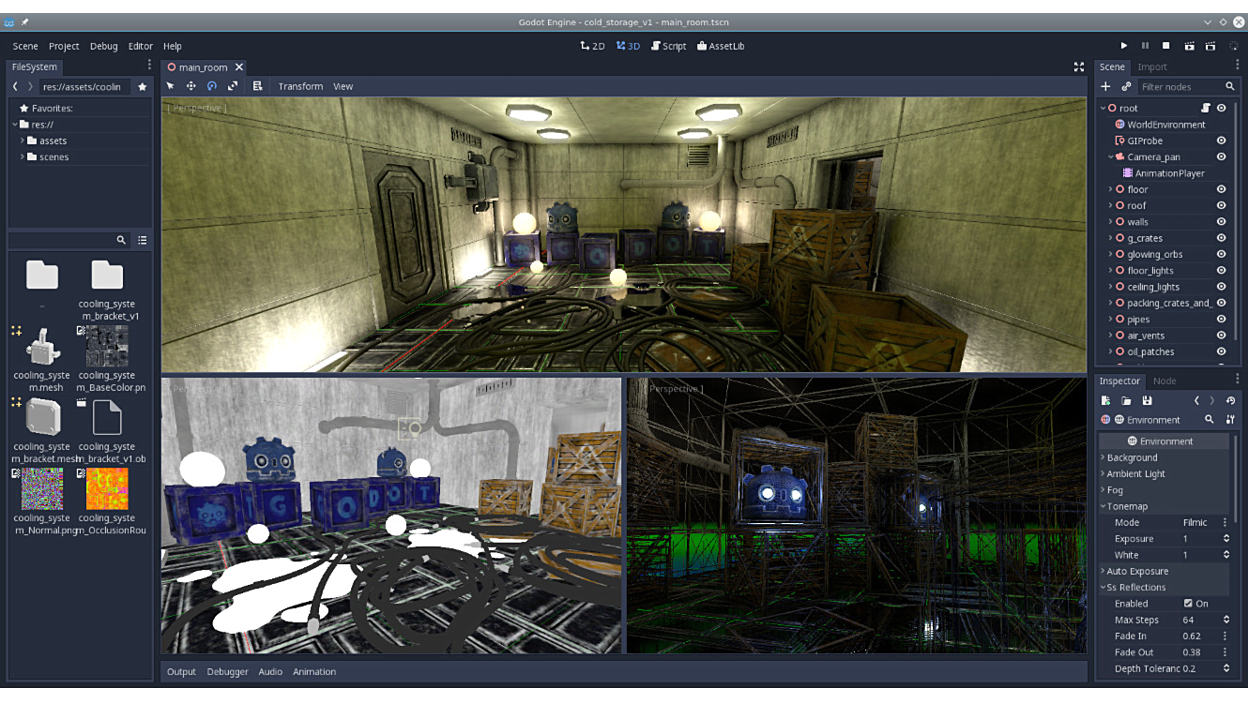Open the AssetLib workspace
This screenshot has height=702, width=1248.
click(721, 46)
